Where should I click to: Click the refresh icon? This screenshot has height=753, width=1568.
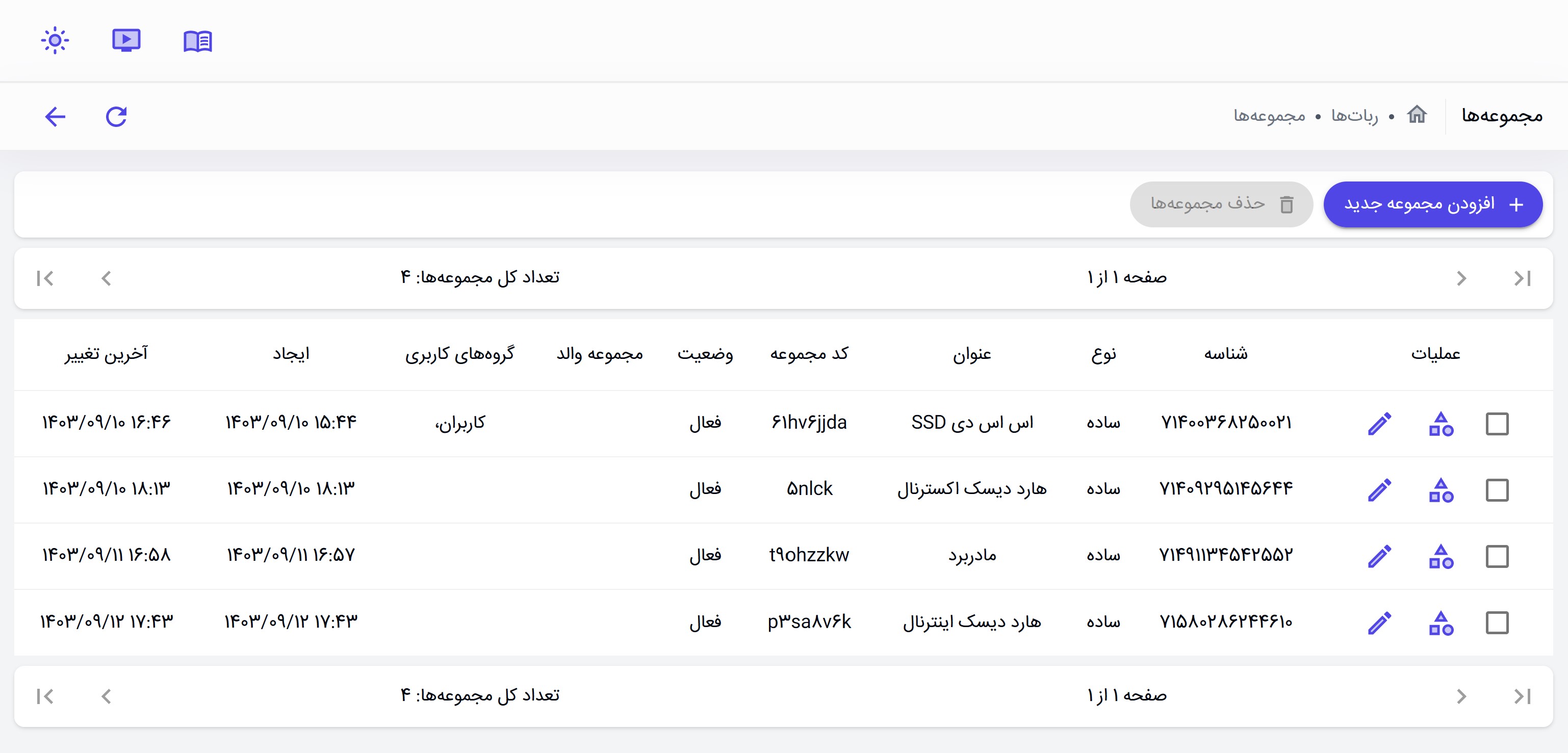pyautogui.click(x=116, y=116)
